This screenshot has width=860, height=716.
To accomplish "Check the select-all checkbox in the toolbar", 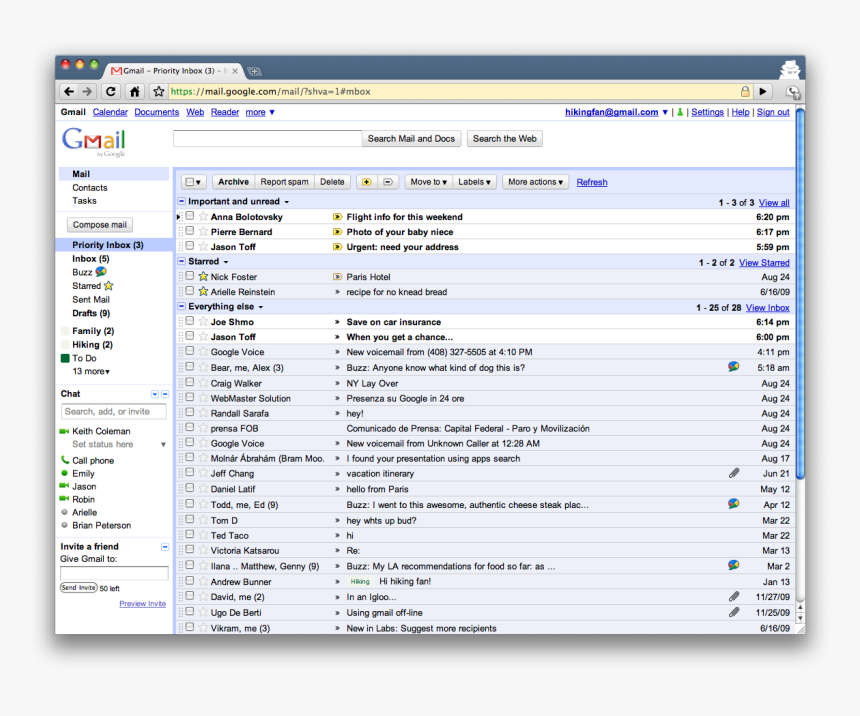I will [x=187, y=182].
